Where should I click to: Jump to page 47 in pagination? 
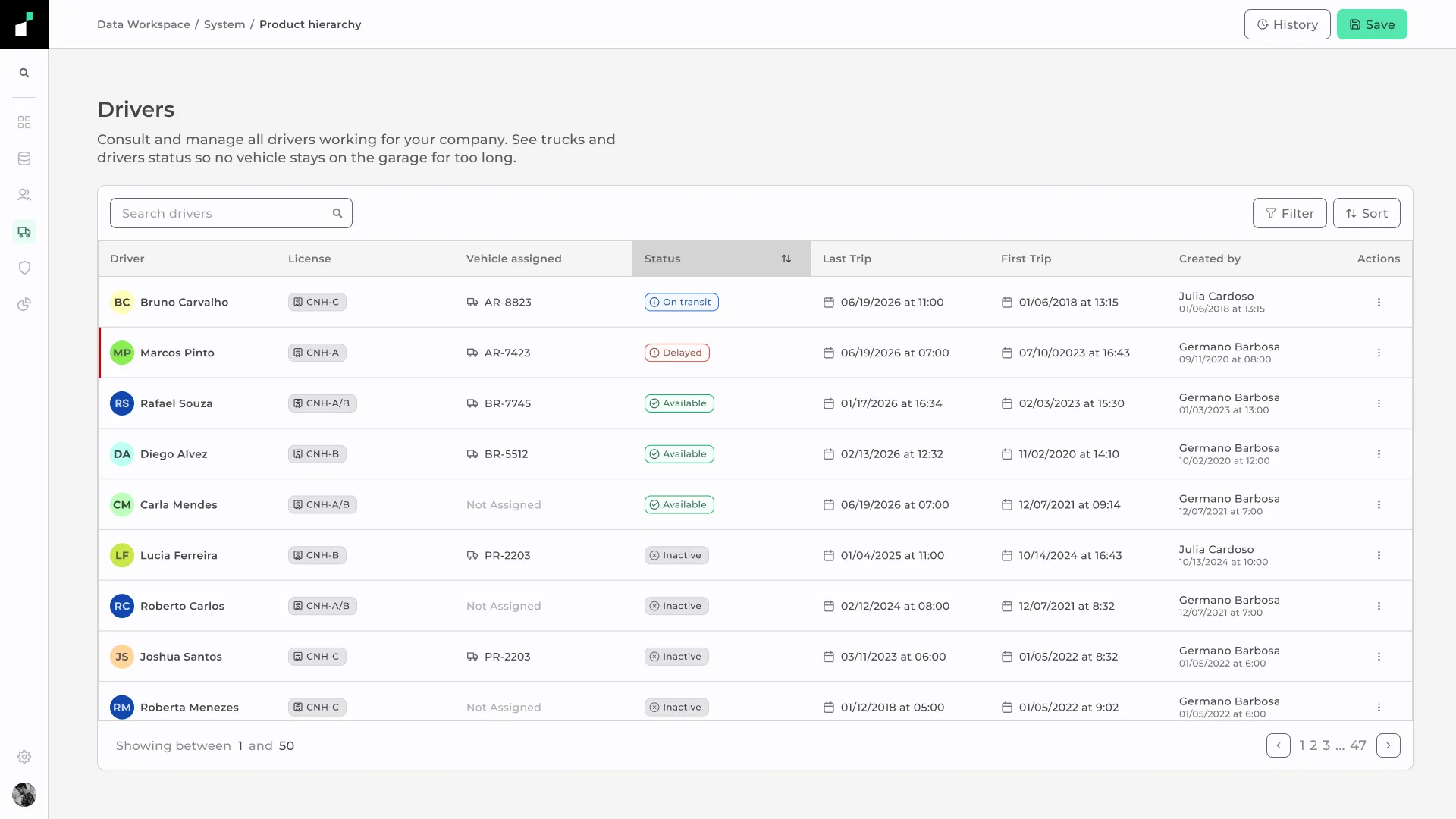(1358, 745)
